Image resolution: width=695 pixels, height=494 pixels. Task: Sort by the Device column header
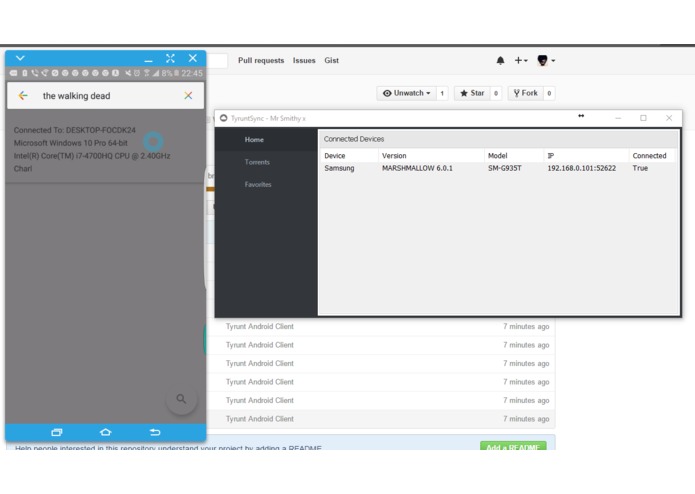(349, 156)
